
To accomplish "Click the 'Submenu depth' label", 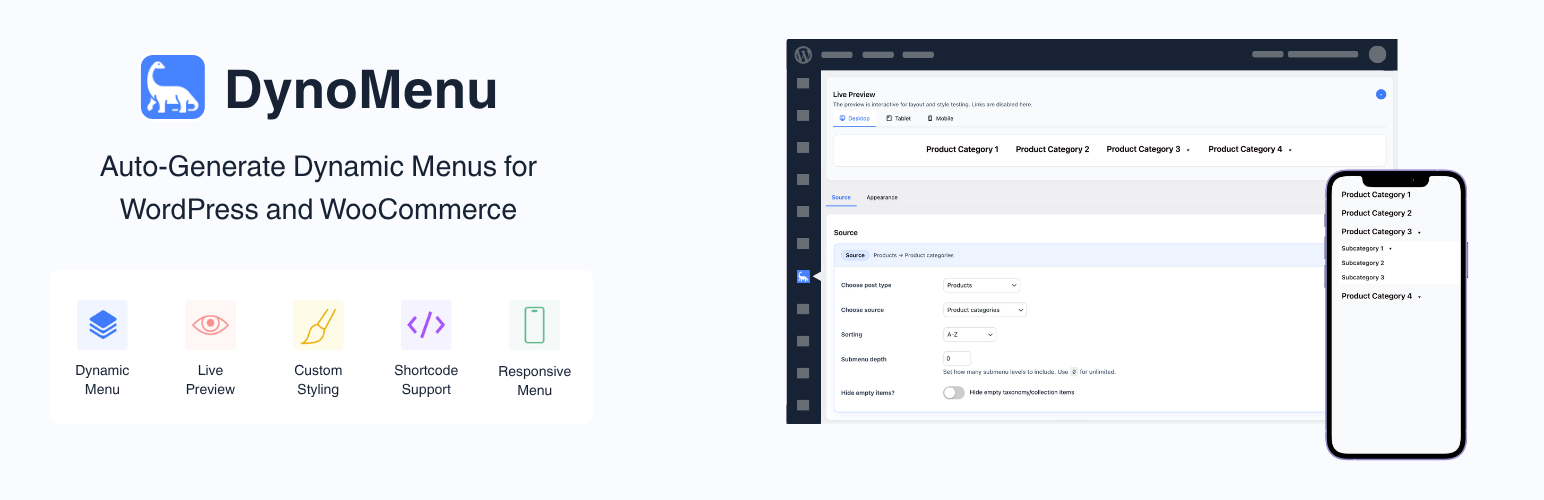I will [x=864, y=359].
